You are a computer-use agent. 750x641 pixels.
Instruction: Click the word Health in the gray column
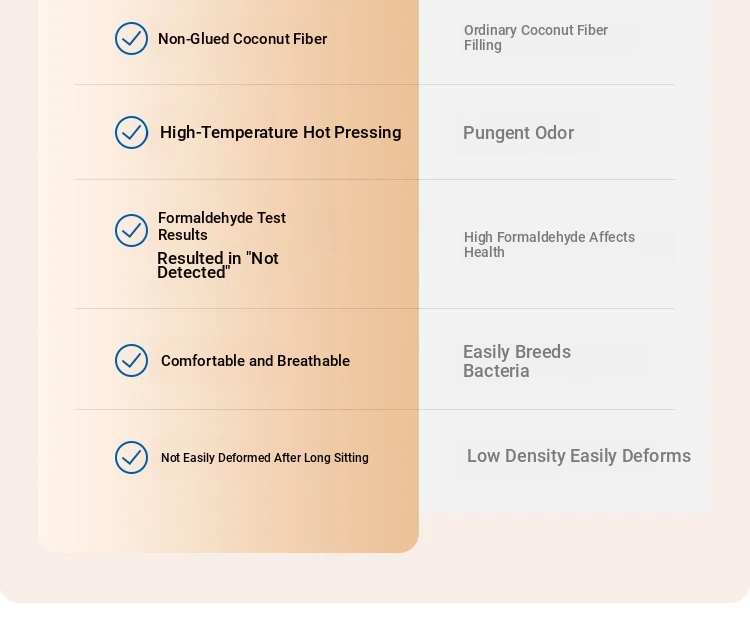coord(484,252)
